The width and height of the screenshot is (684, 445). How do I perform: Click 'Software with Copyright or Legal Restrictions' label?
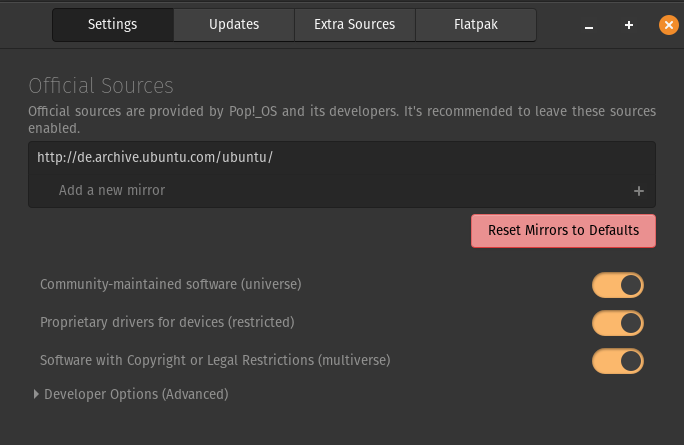(x=214, y=360)
